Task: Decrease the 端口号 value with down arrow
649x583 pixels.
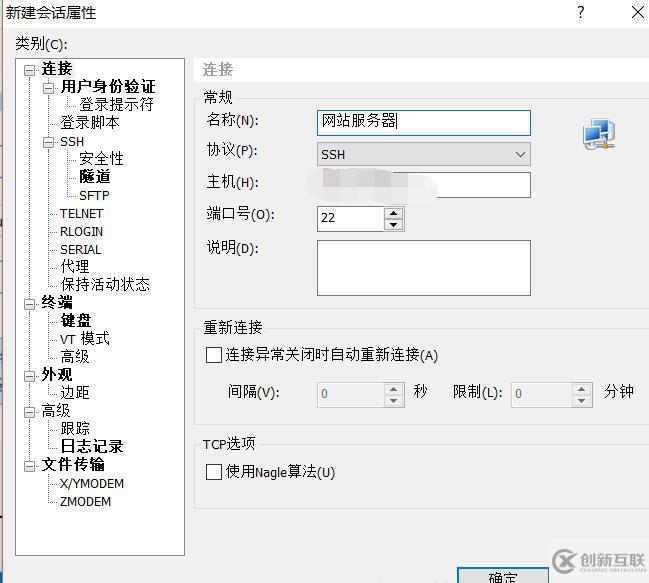Action: 393,225
